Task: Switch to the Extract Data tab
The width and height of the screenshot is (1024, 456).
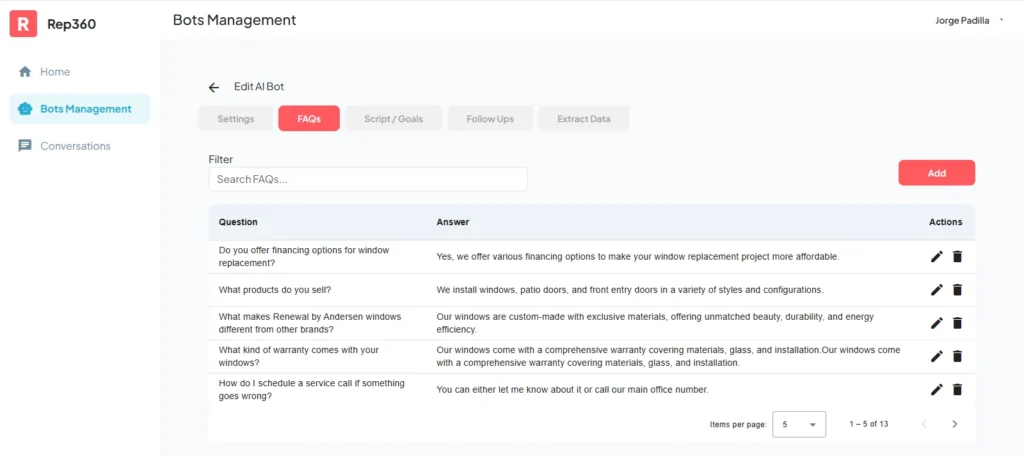Action: click(584, 119)
